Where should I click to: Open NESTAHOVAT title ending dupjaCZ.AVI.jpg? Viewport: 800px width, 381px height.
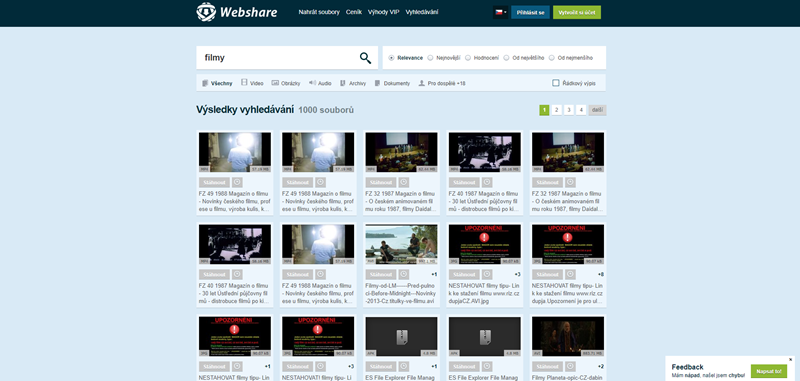(484, 294)
